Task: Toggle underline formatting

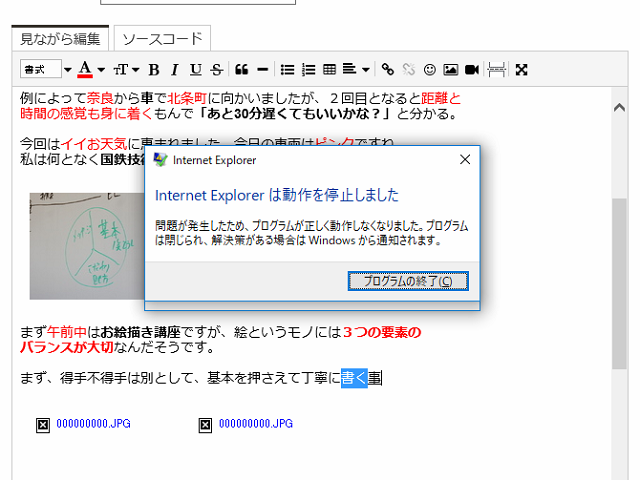Action: [x=196, y=70]
